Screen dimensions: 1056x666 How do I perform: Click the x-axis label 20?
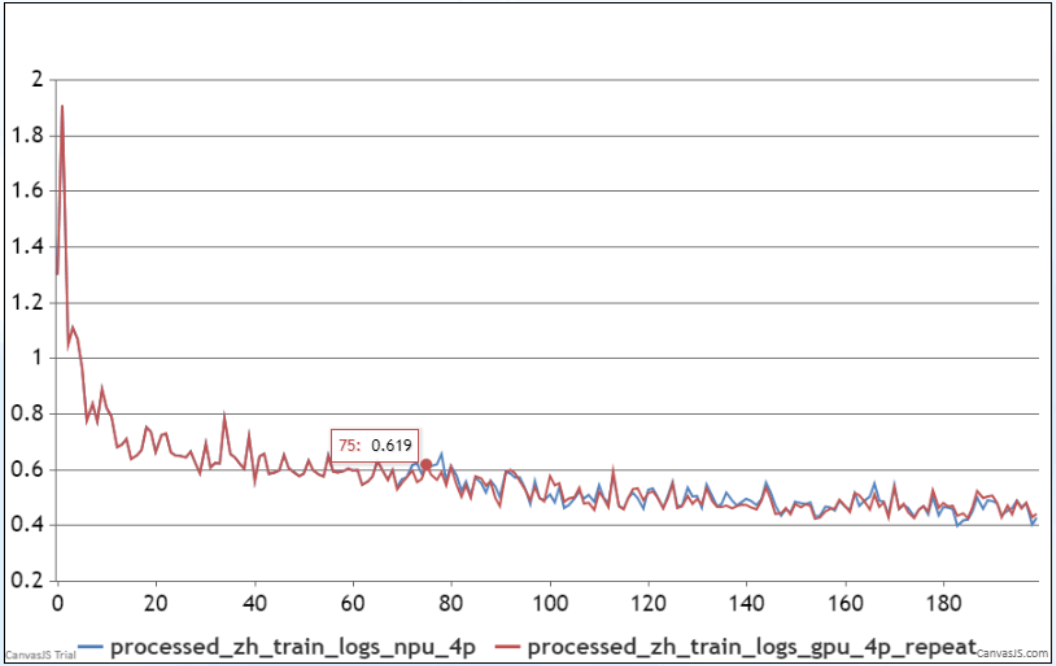pyautogui.click(x=156, y=603)
